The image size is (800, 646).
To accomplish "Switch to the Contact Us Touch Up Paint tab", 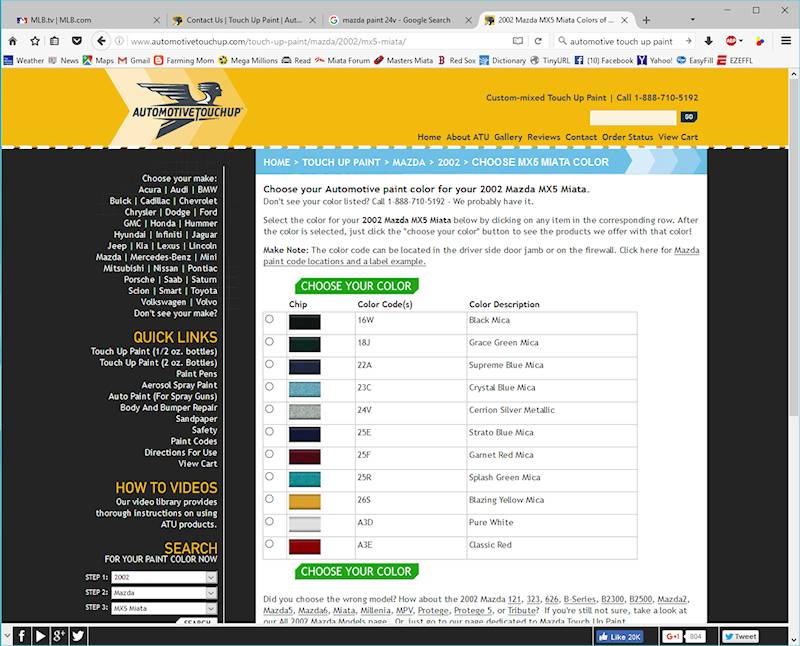I will pos(244,20).
